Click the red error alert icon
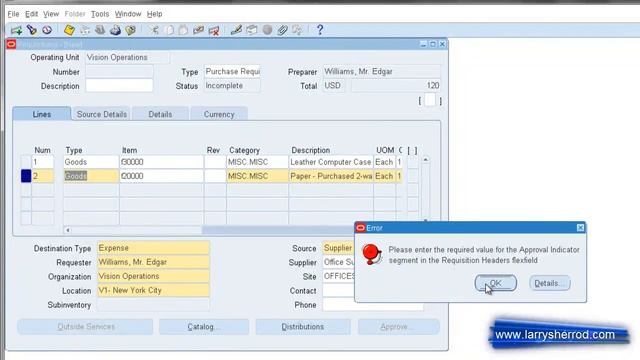 coord(372,254)
